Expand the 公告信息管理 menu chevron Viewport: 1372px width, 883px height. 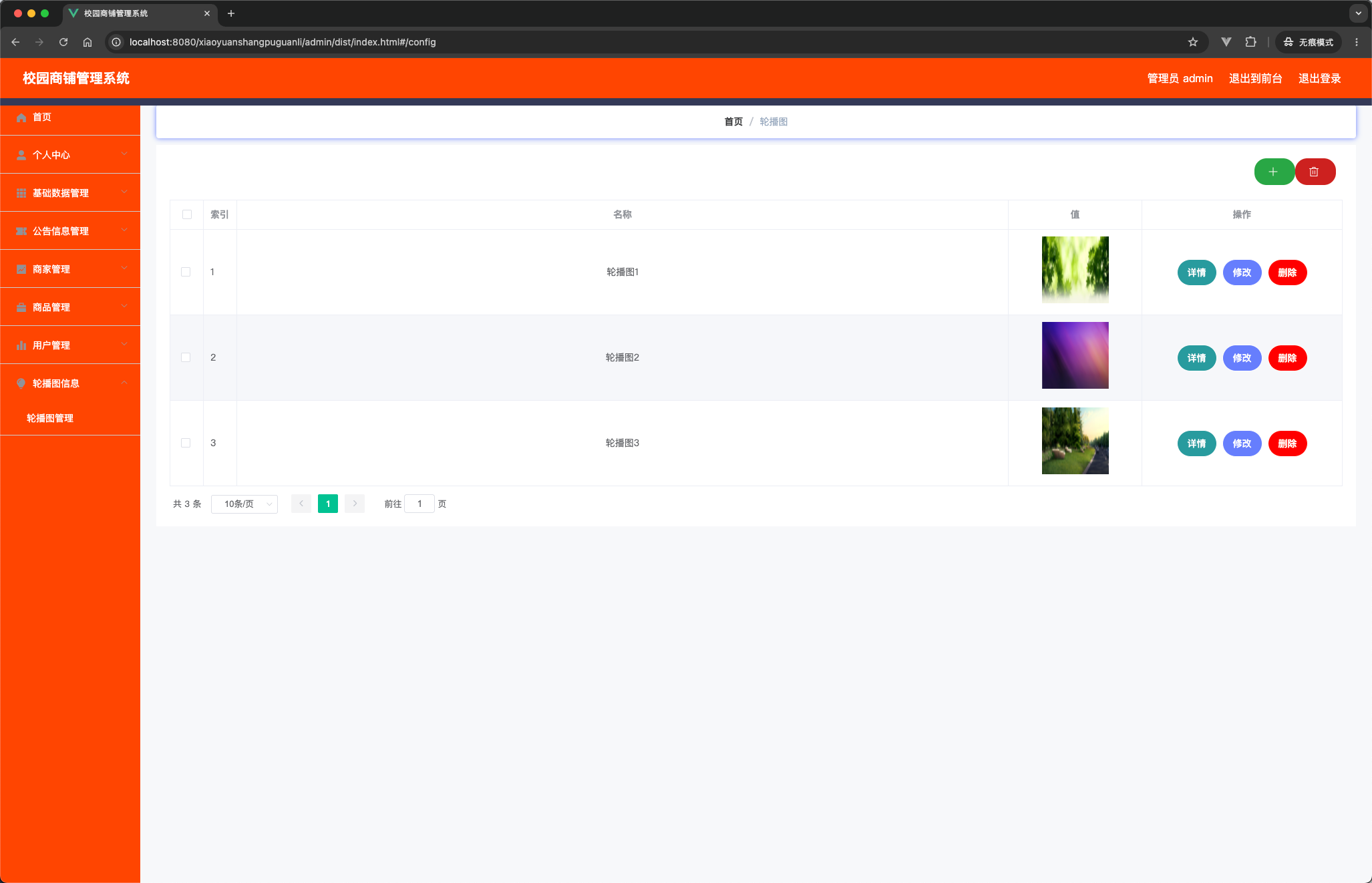point(124,230)
